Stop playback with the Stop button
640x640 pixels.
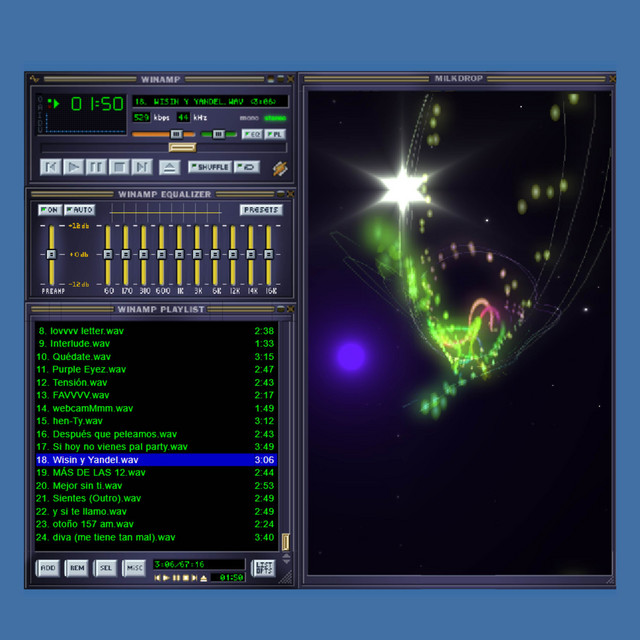[119, 167]
